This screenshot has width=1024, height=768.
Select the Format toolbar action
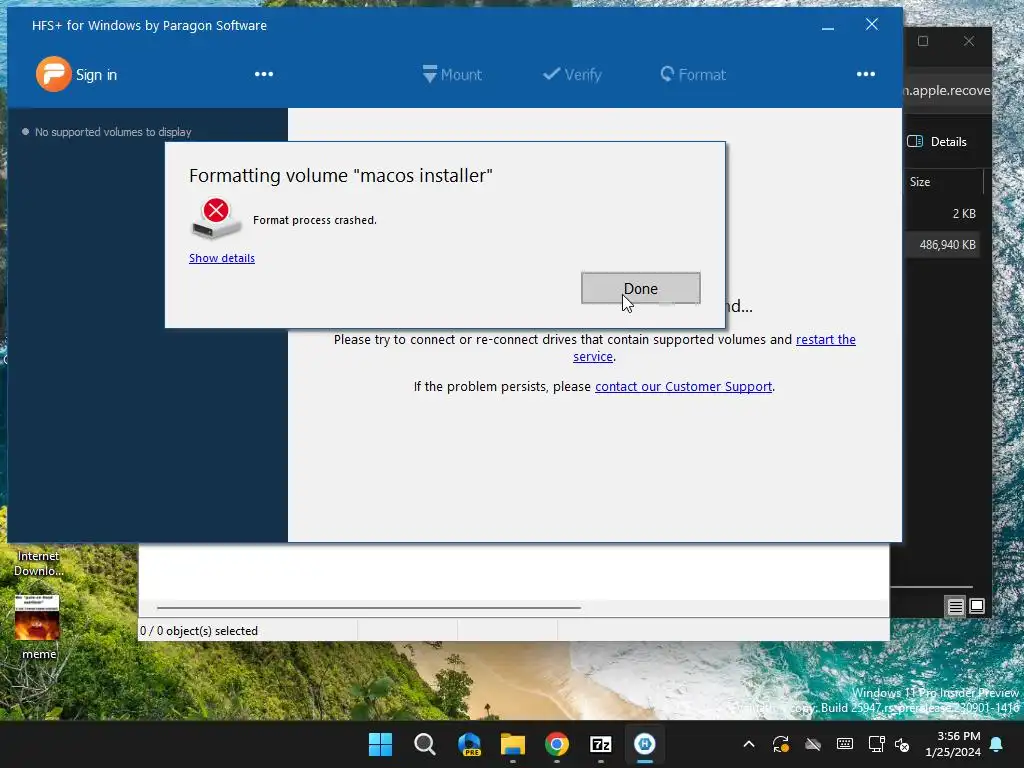coord(693,74)
